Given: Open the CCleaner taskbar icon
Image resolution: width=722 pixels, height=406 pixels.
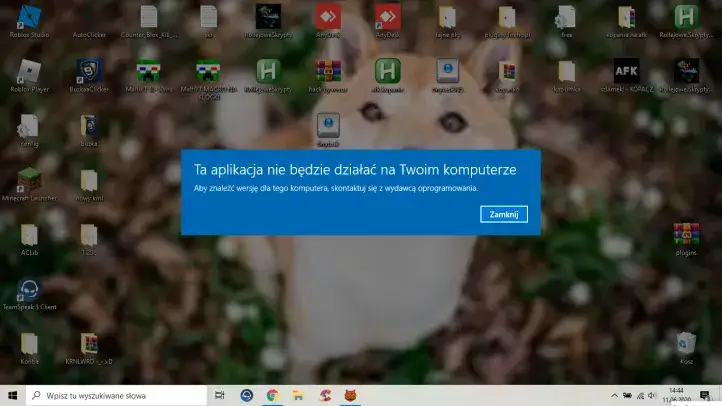Looking at the screenshot, I should coord(326,395).
